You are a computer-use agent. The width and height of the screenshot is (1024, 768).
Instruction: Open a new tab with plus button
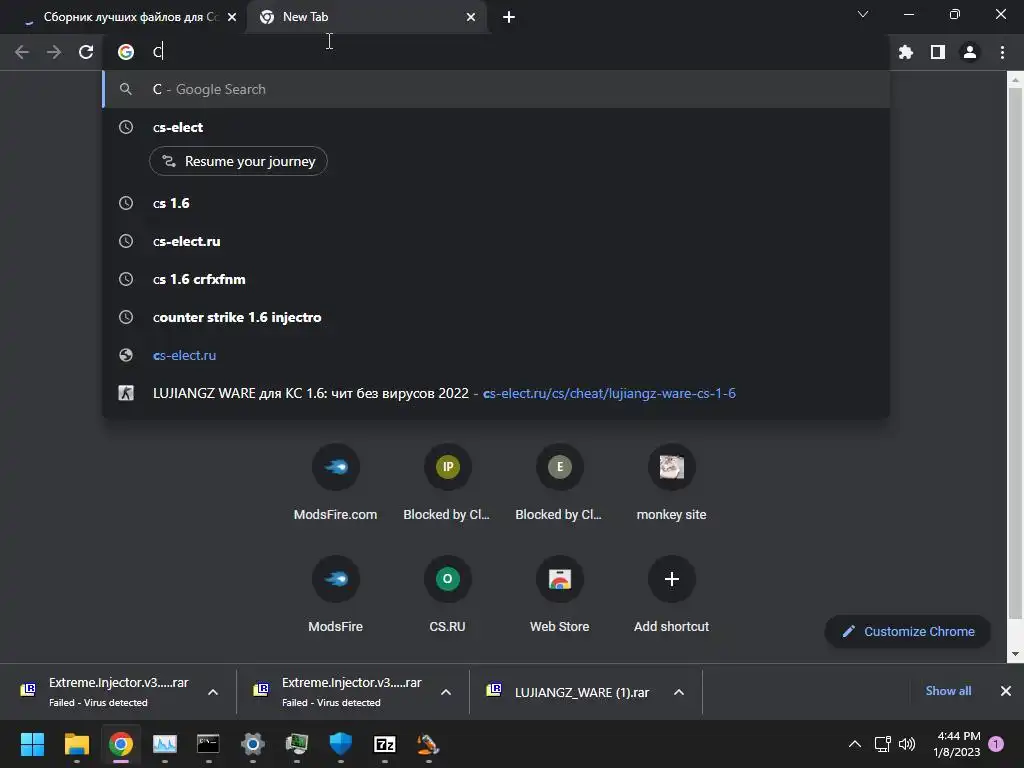(x=509, y=17)
